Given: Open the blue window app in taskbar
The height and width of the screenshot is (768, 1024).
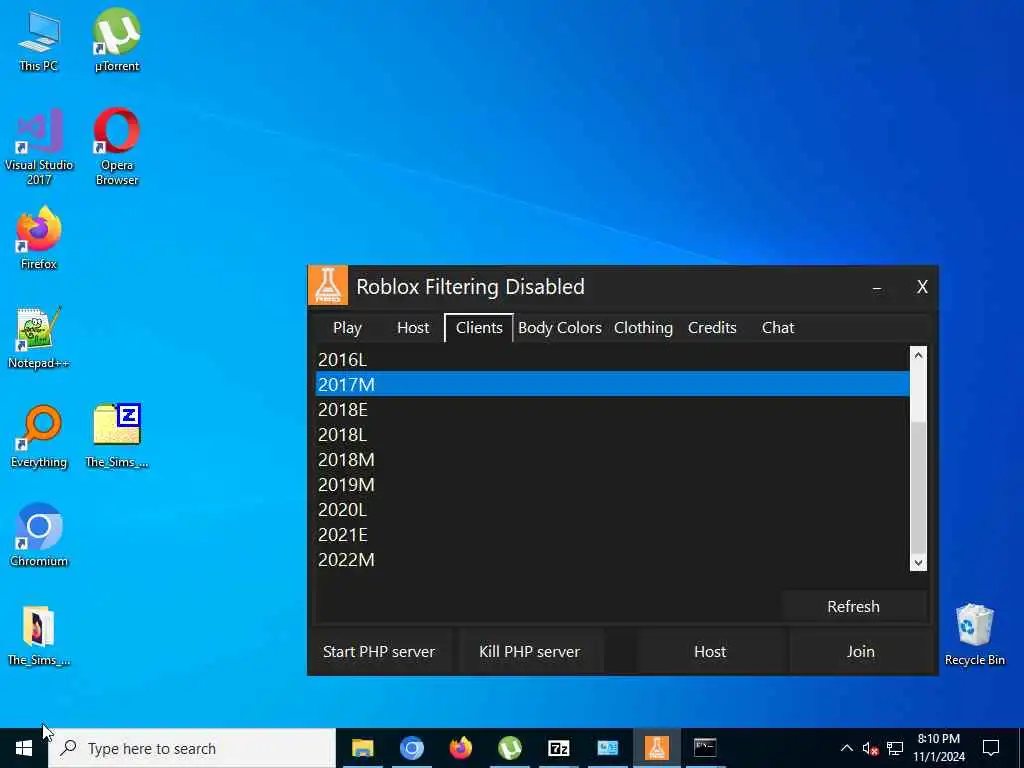Looking at the screenshot, I should coord(607,748).
